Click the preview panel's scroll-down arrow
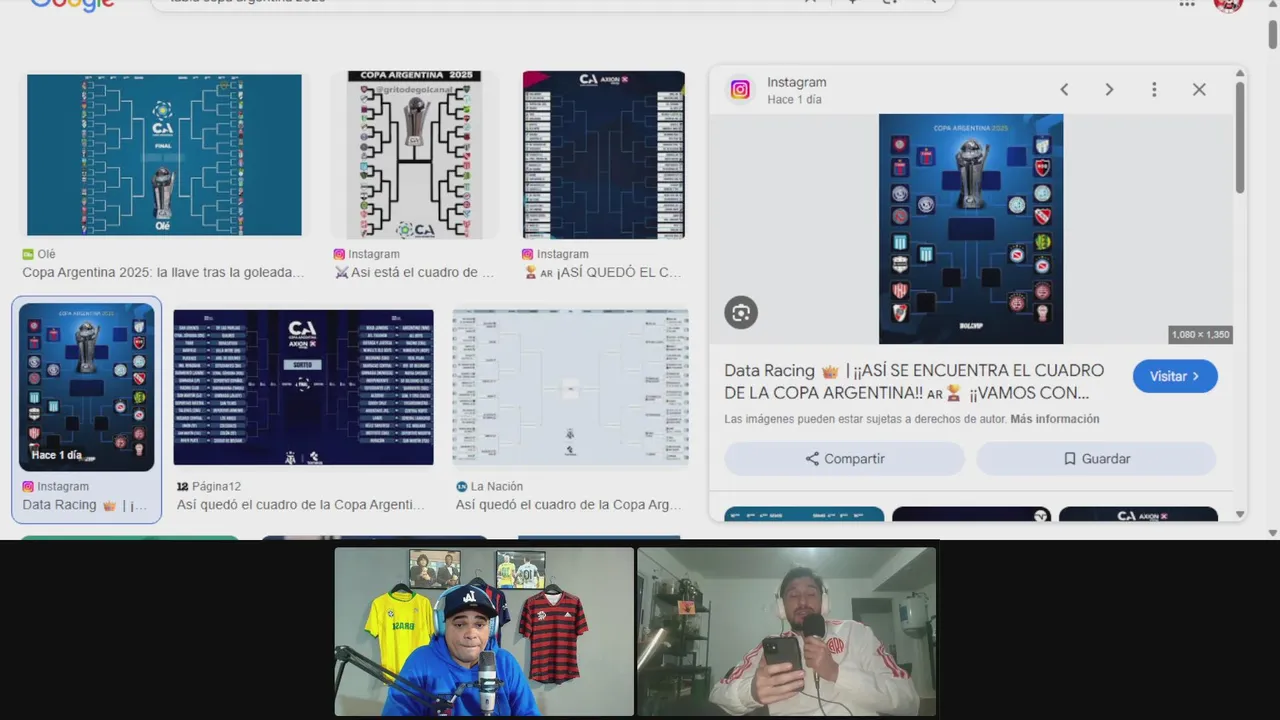Screen dimensions: 1280x720 [x=1240, y=514]
